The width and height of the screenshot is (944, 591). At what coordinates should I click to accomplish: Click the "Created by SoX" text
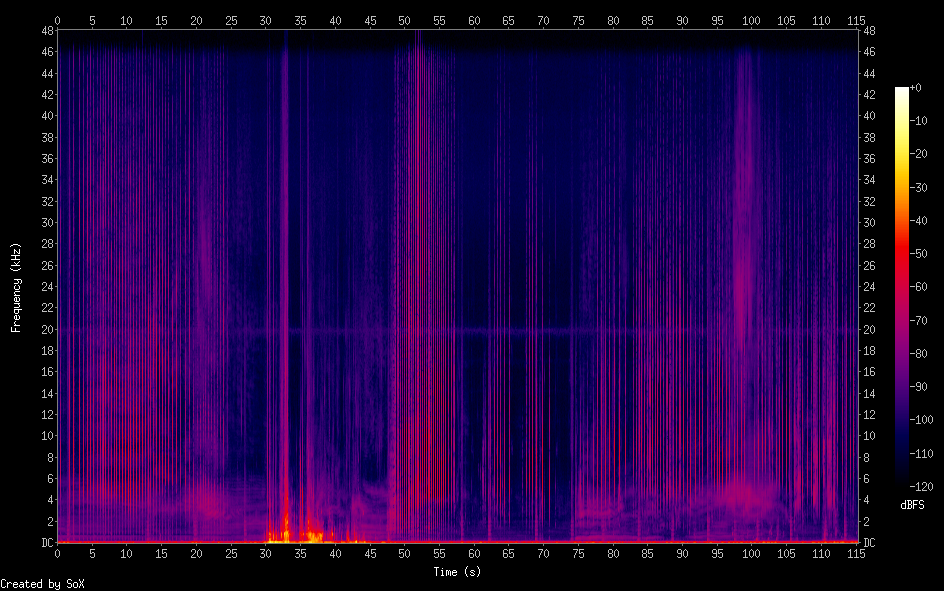coord(42,583)
